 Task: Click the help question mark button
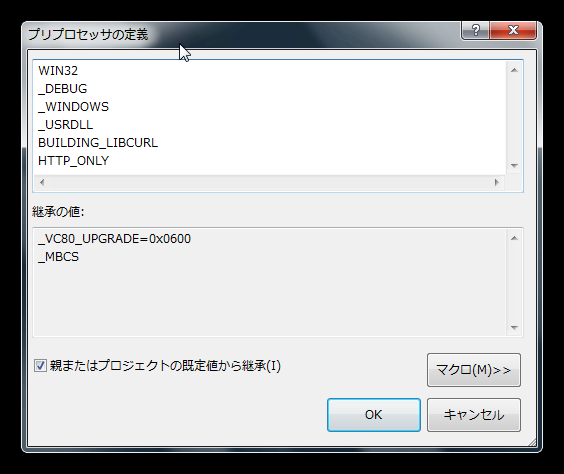475,30
